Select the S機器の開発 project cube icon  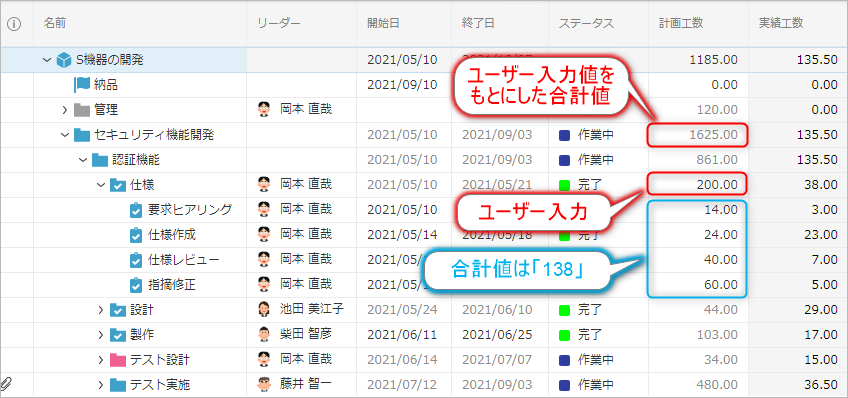[64, 59]
